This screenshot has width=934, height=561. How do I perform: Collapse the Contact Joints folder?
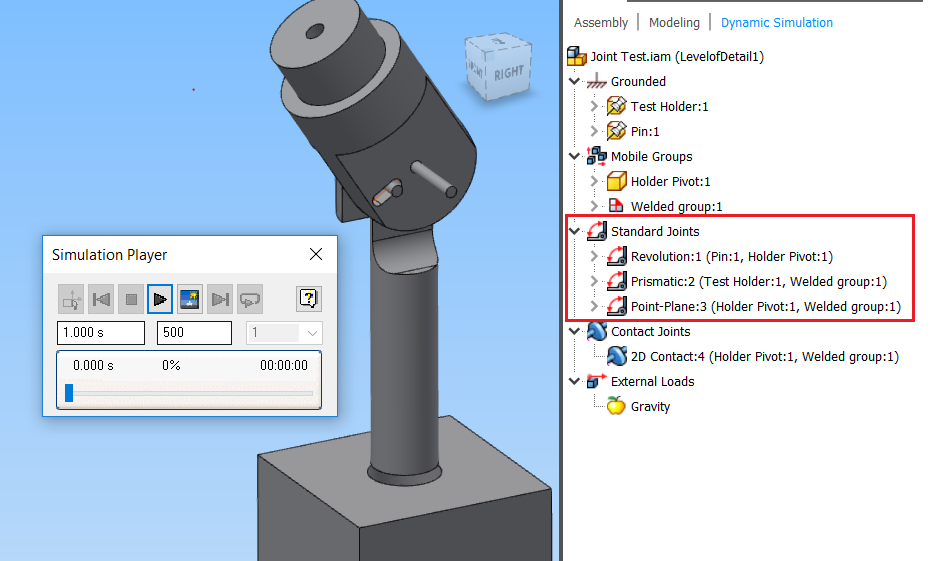point(574,331)
